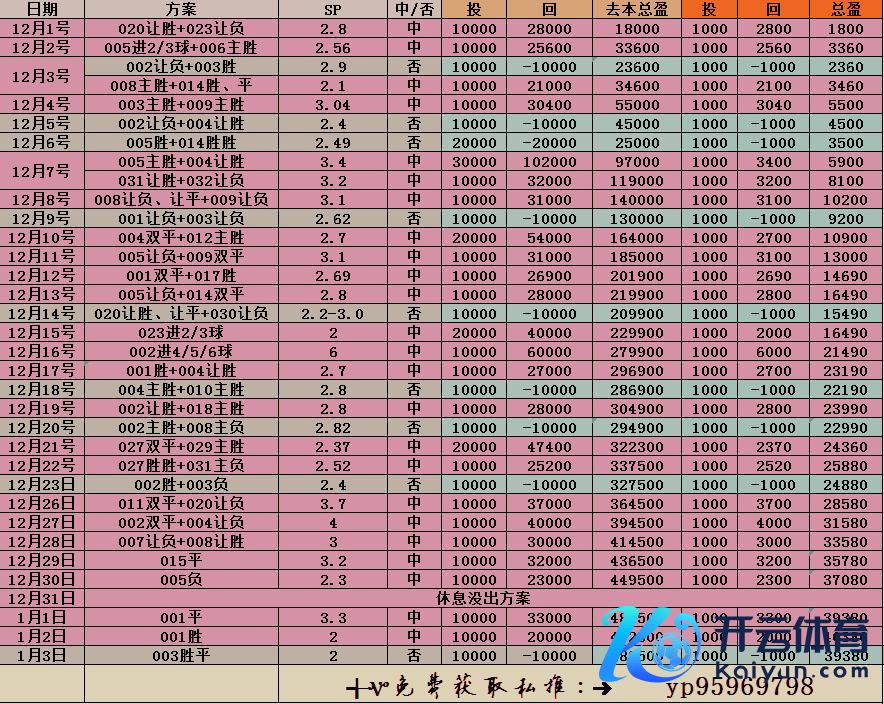Image resolution: width=884 pixels, height=704 pixels.
Task: Select the 中/否 column header
Action: point(414,9)
